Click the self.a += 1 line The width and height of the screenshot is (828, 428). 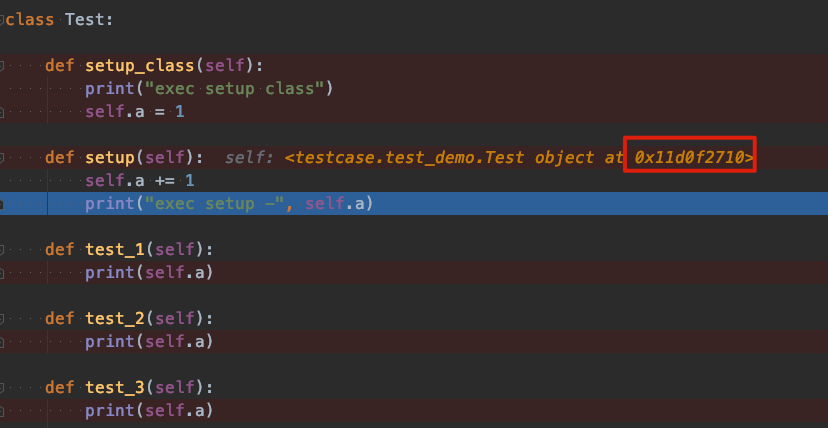[x=140, y=181]
